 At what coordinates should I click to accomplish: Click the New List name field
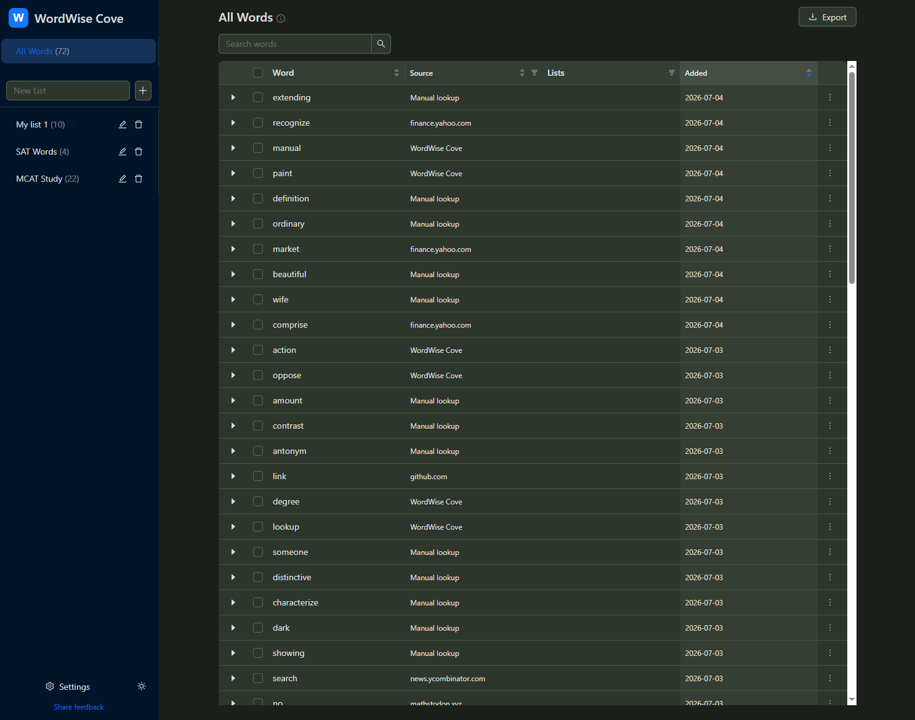click(68, 90)
